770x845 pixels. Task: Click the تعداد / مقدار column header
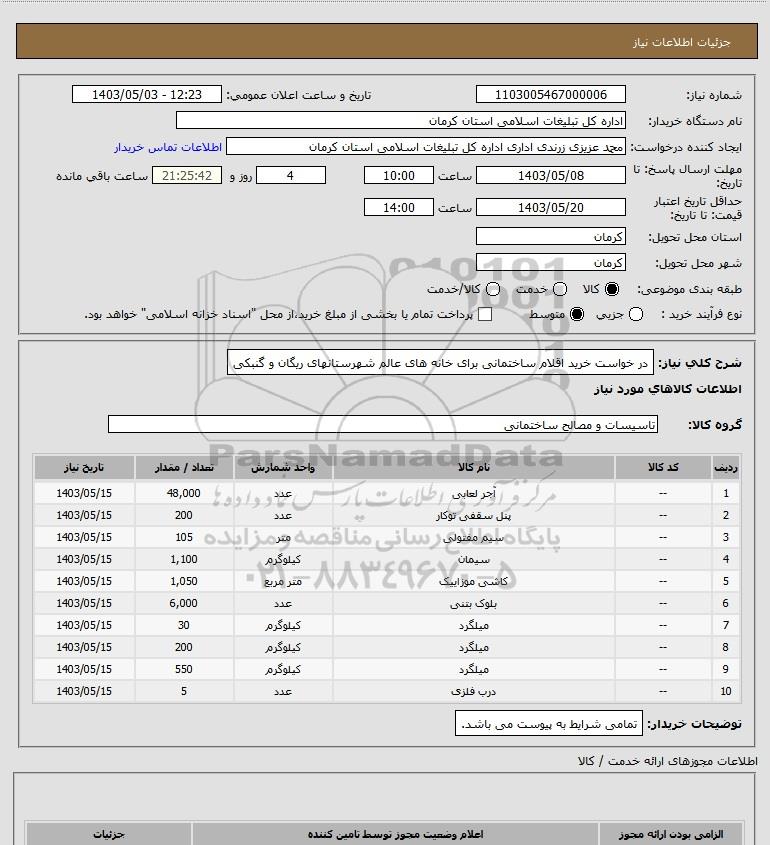point(184,467)
